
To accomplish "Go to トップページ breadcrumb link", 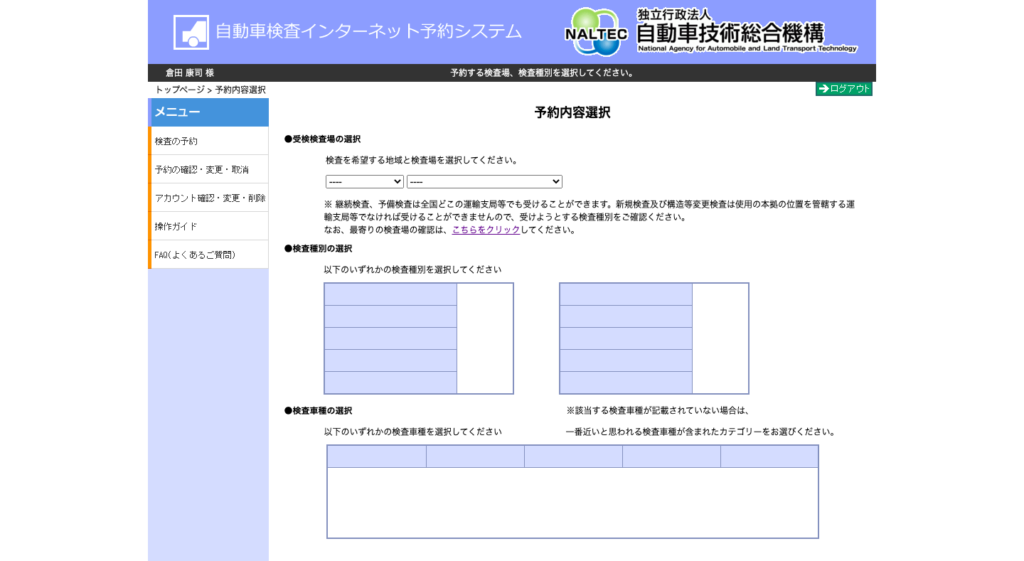I will [180, 89].
